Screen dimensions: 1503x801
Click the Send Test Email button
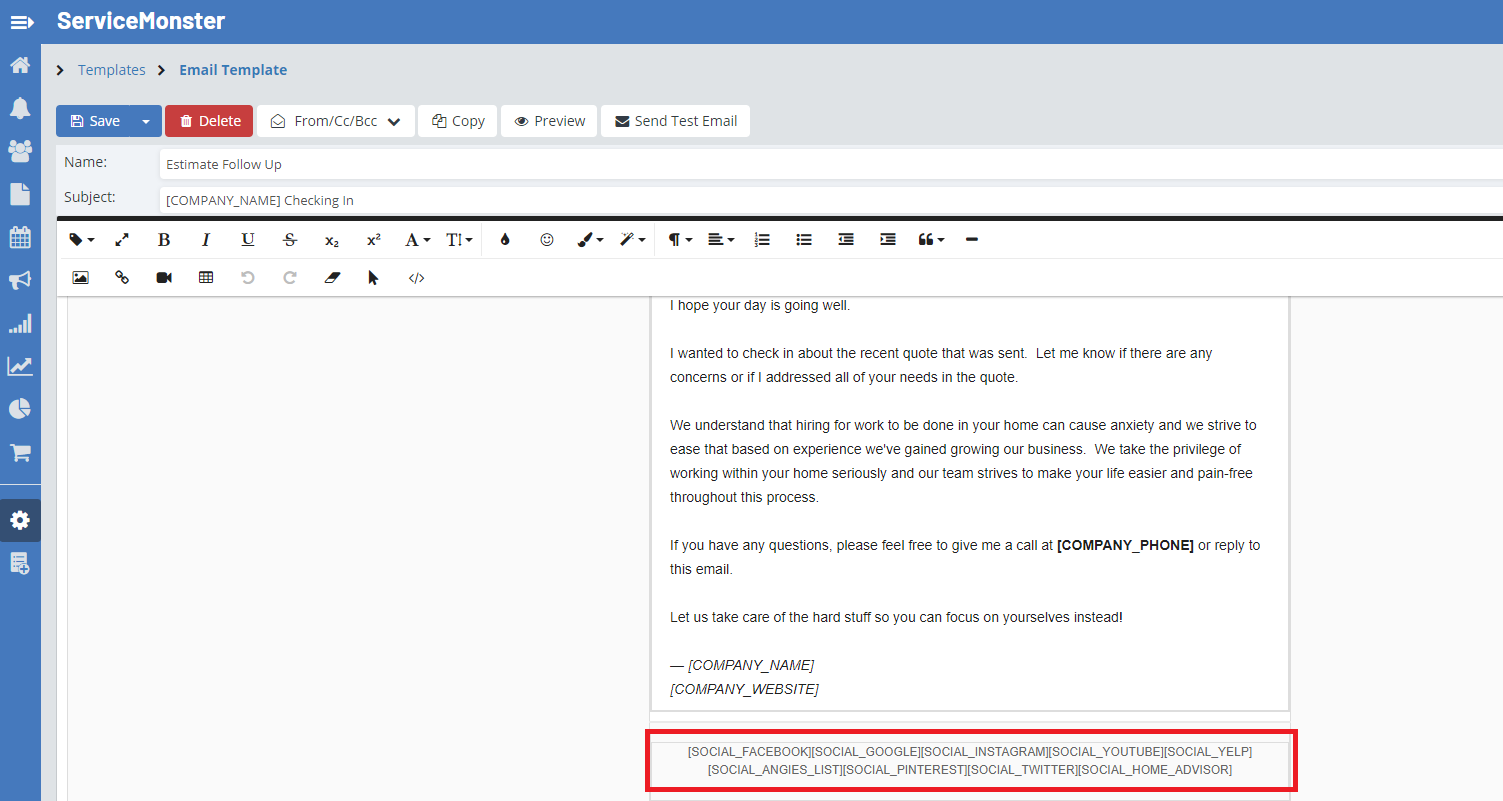[675, 121]
